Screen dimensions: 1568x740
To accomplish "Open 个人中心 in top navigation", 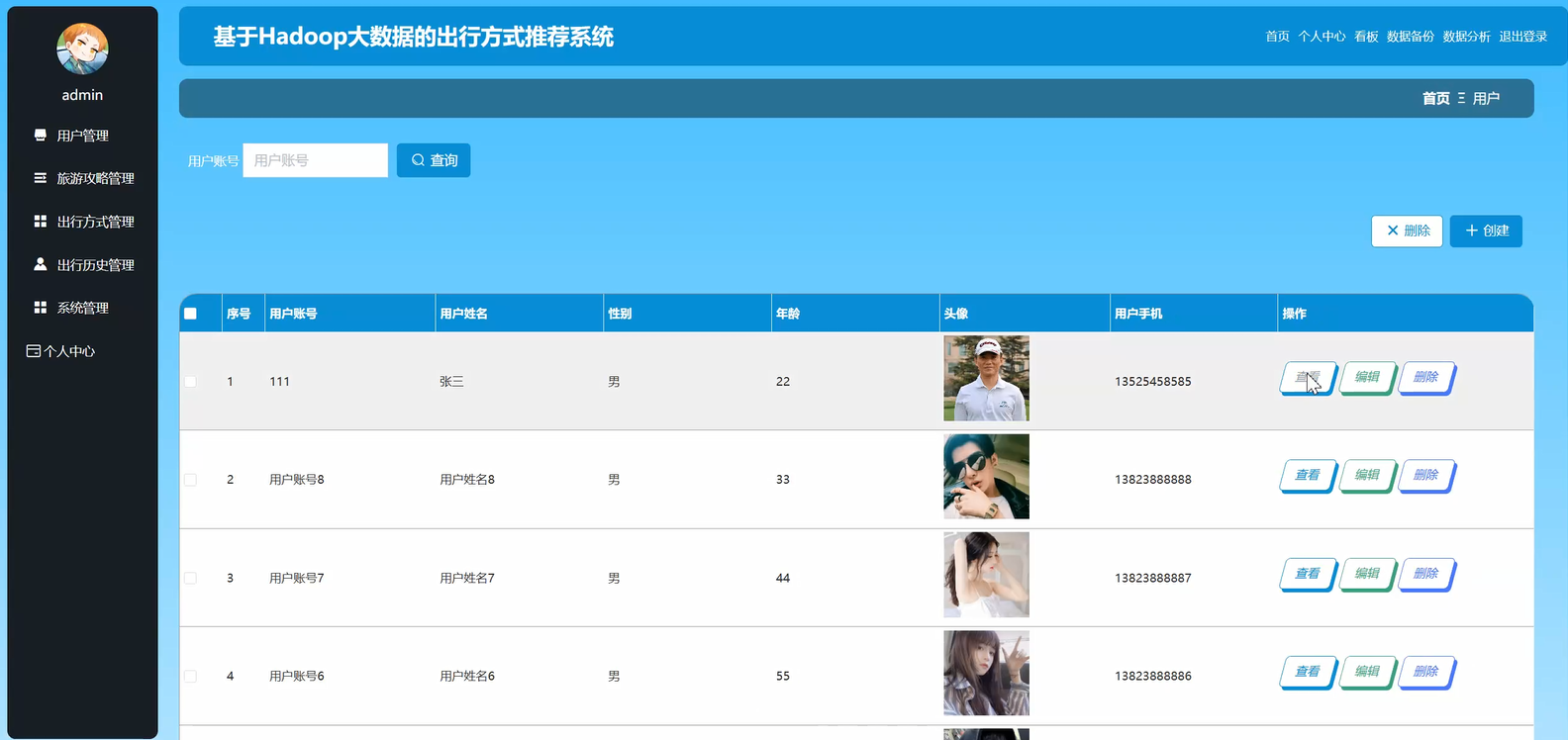I will pyautogui.click(x=1322, y=37).
